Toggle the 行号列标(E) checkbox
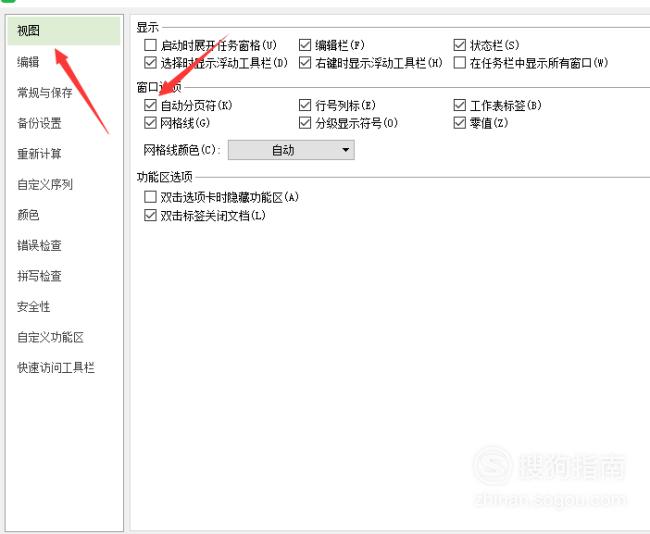Image resolution: width=650 pixels, height=534 pixels. 305,105
